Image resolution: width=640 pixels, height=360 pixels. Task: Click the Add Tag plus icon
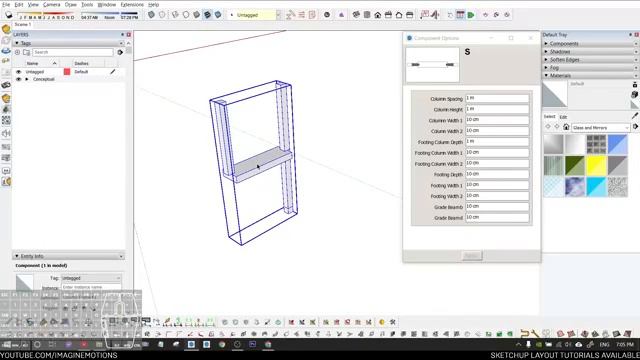(17, 52)
